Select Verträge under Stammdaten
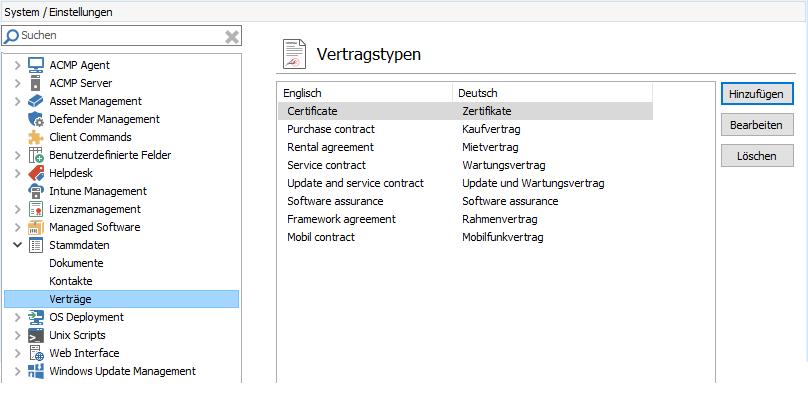Viewport: 808px width, 395px height. click(122, 299)
